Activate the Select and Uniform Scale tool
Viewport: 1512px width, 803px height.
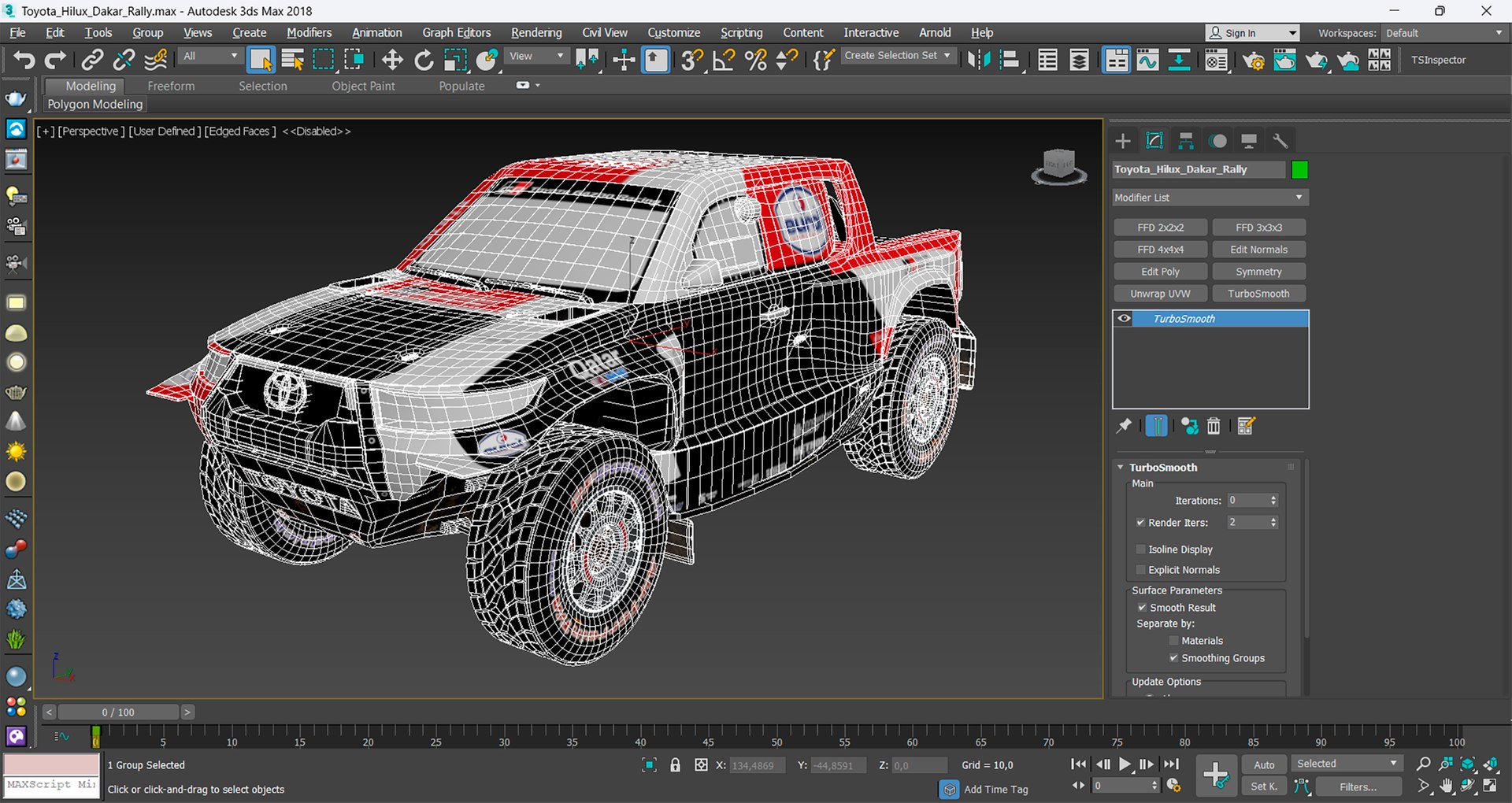tap(455, 60)
